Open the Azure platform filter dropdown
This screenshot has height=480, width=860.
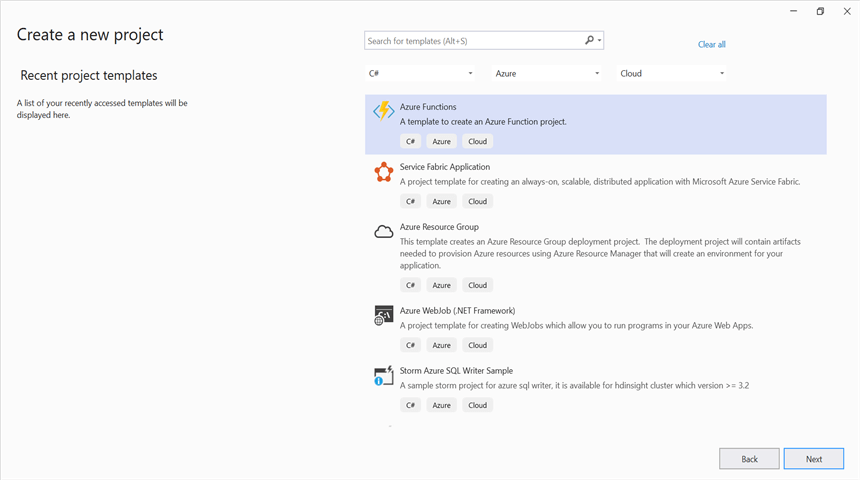(546, 74)
